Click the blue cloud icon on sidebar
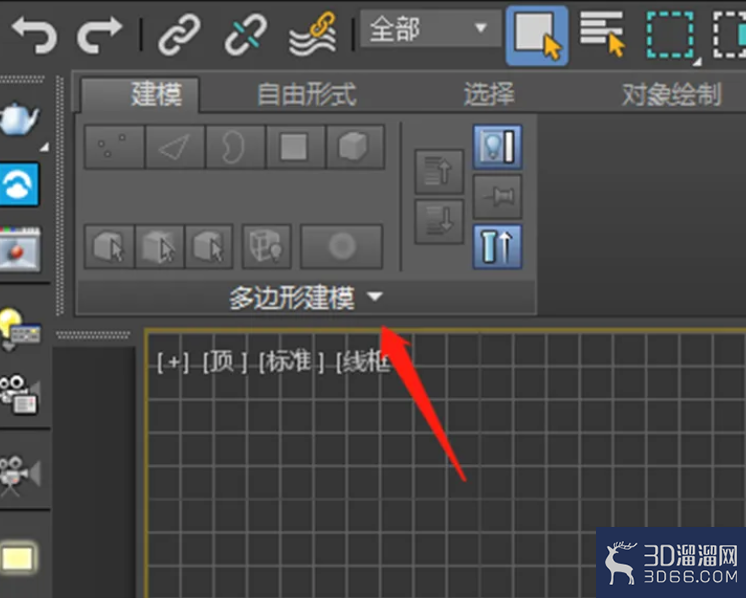This screenshot has width=746, height=598. [x=19, y=185]
